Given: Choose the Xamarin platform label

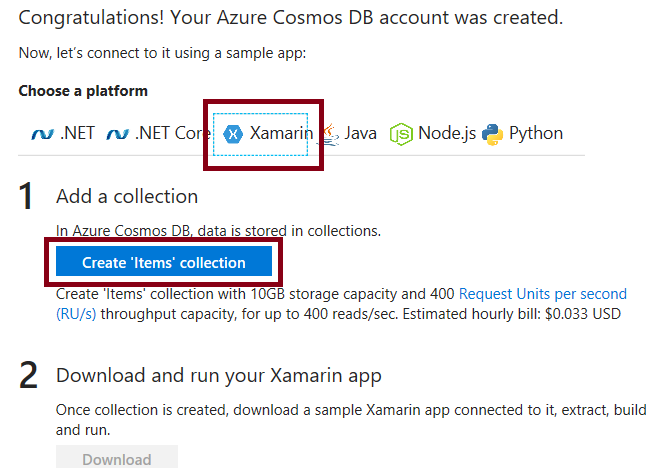Looking at the screenshot, I should point(281,134).
